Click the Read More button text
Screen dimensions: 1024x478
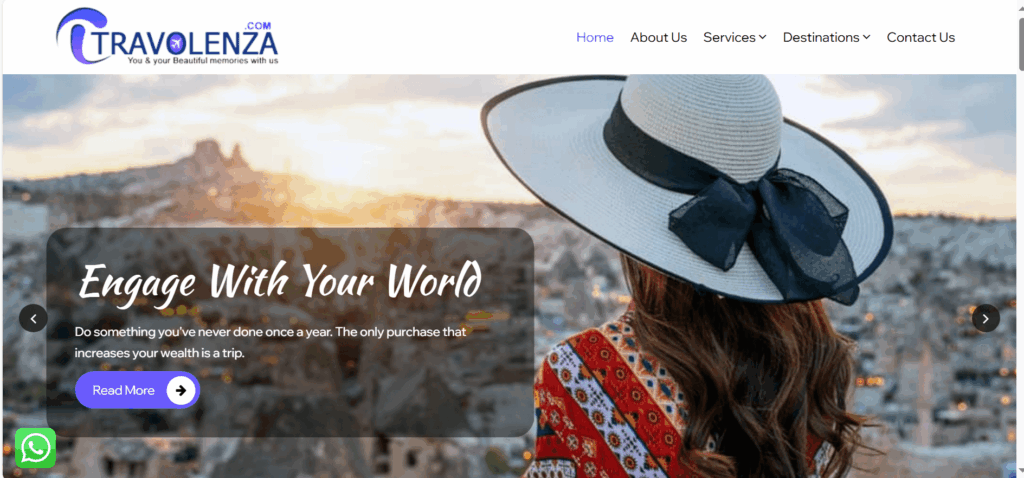123,390
